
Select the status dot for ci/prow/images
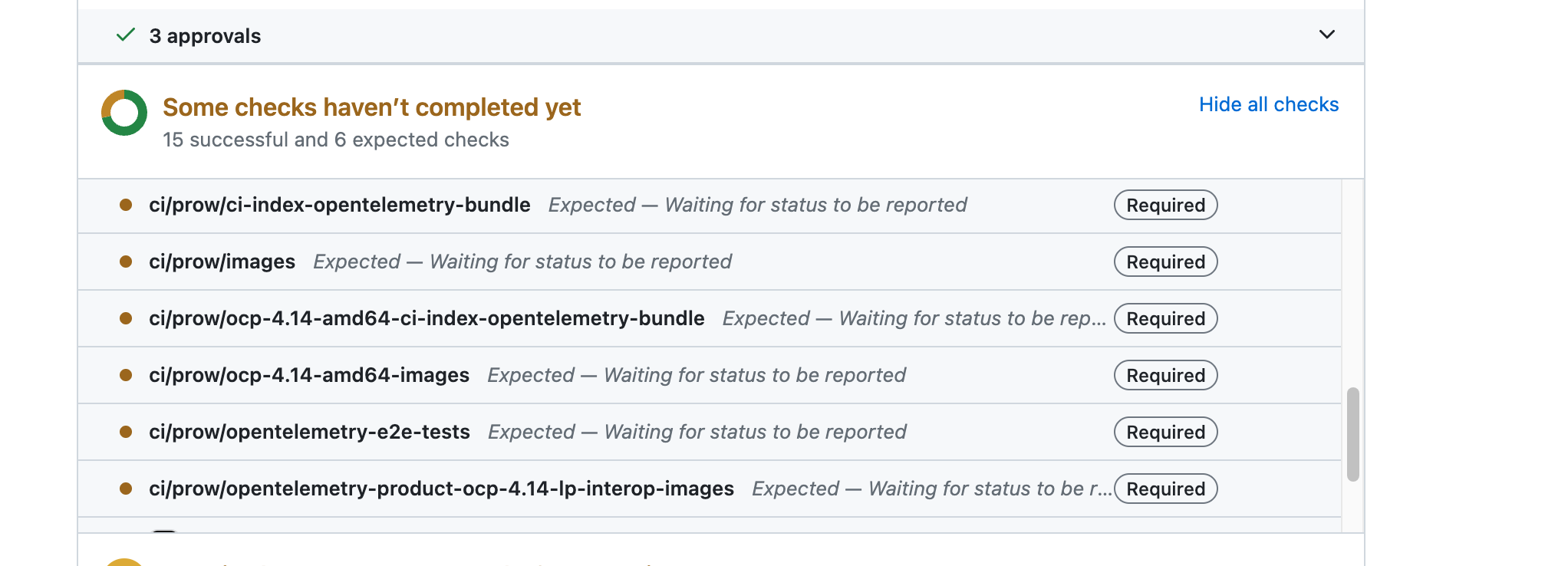tap(125, 262)
